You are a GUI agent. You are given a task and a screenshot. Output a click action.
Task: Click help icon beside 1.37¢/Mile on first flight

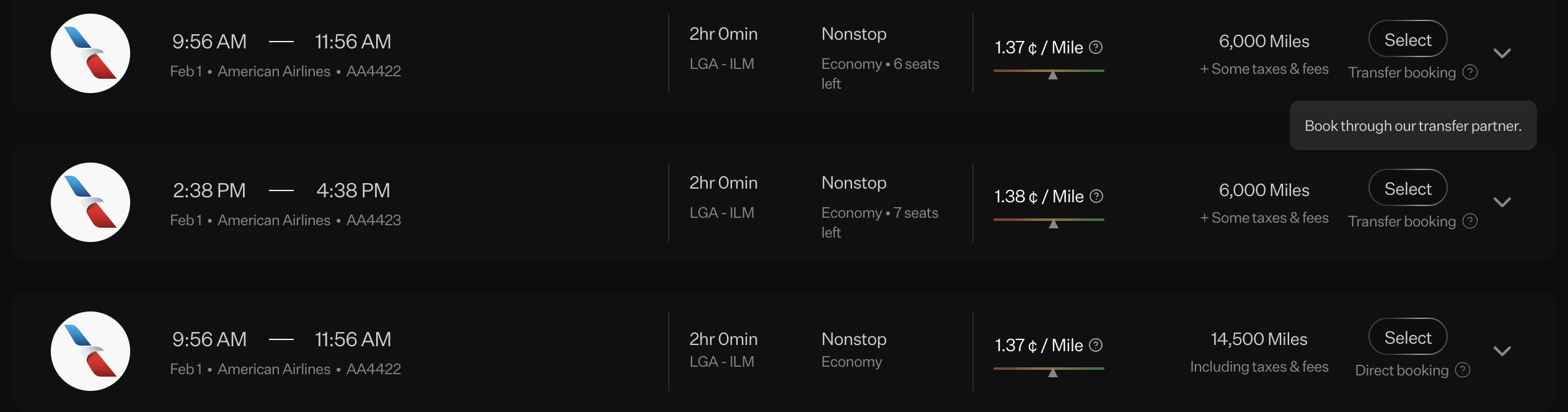click(x=1096, y=47)
